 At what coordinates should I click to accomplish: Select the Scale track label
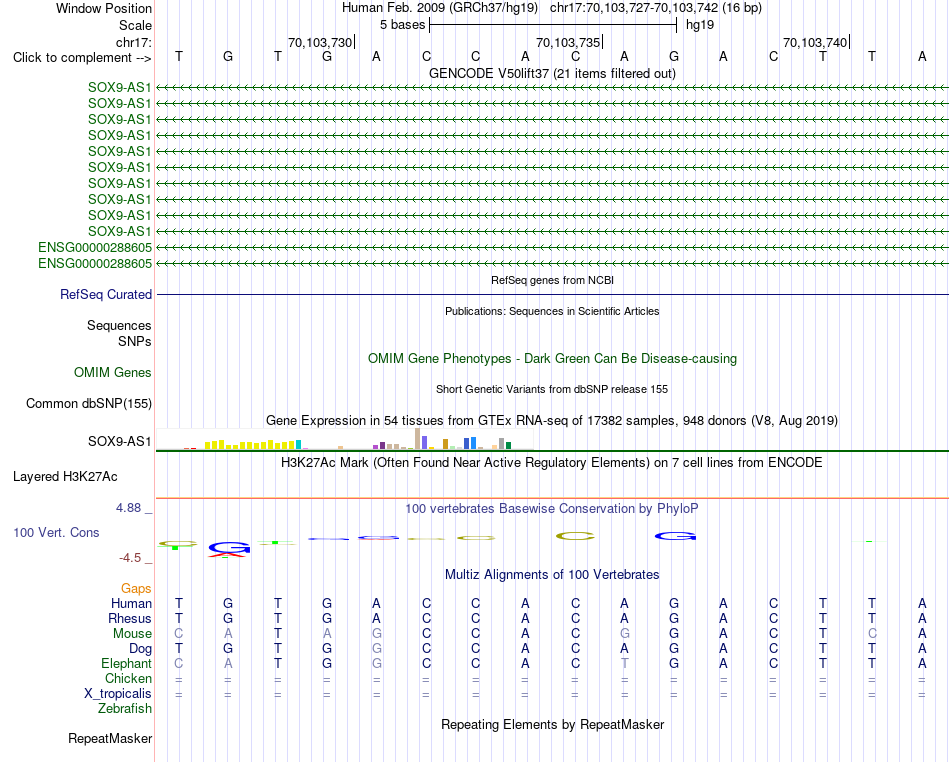click(x=135, y=25)
